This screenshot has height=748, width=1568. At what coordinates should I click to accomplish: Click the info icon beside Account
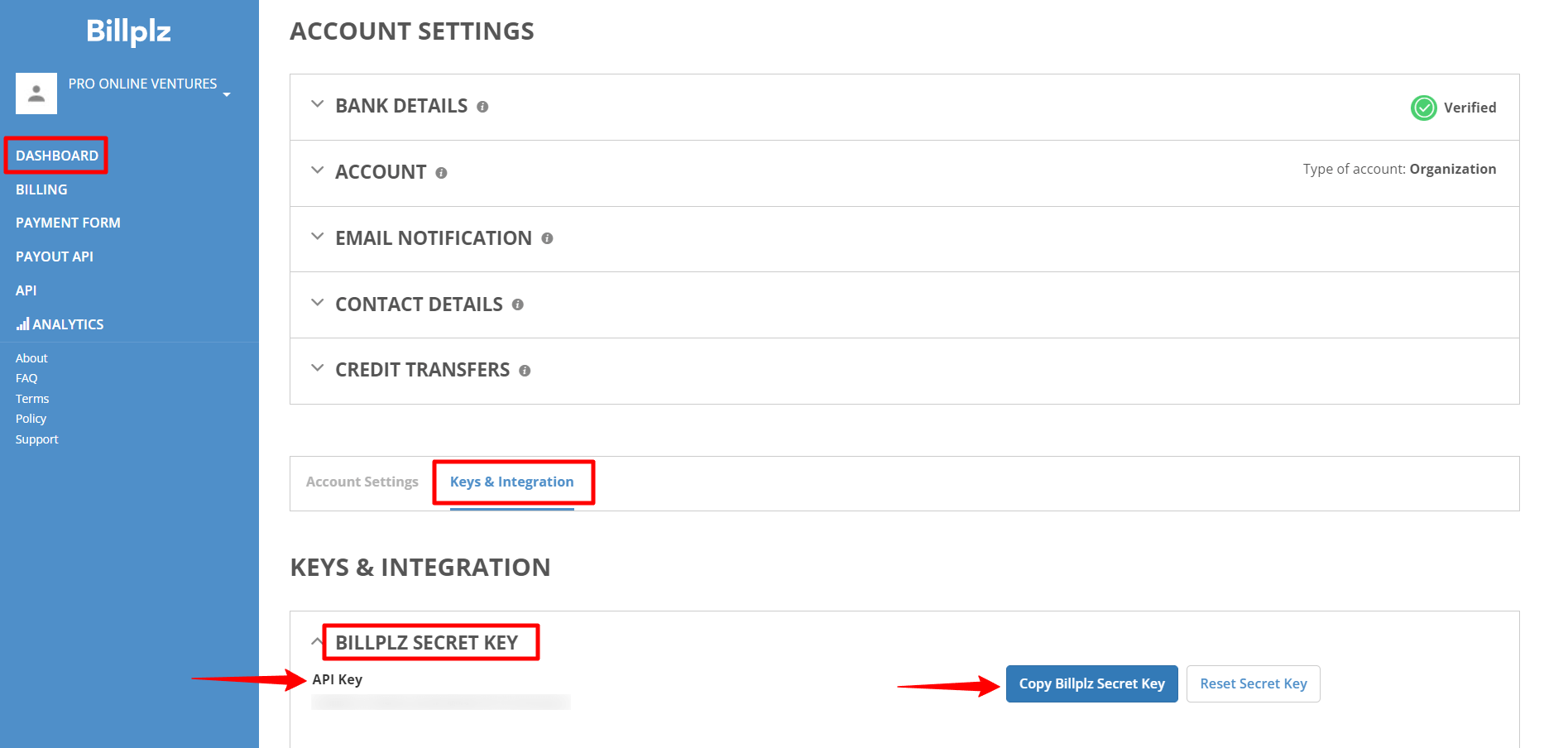click(441, 173)
